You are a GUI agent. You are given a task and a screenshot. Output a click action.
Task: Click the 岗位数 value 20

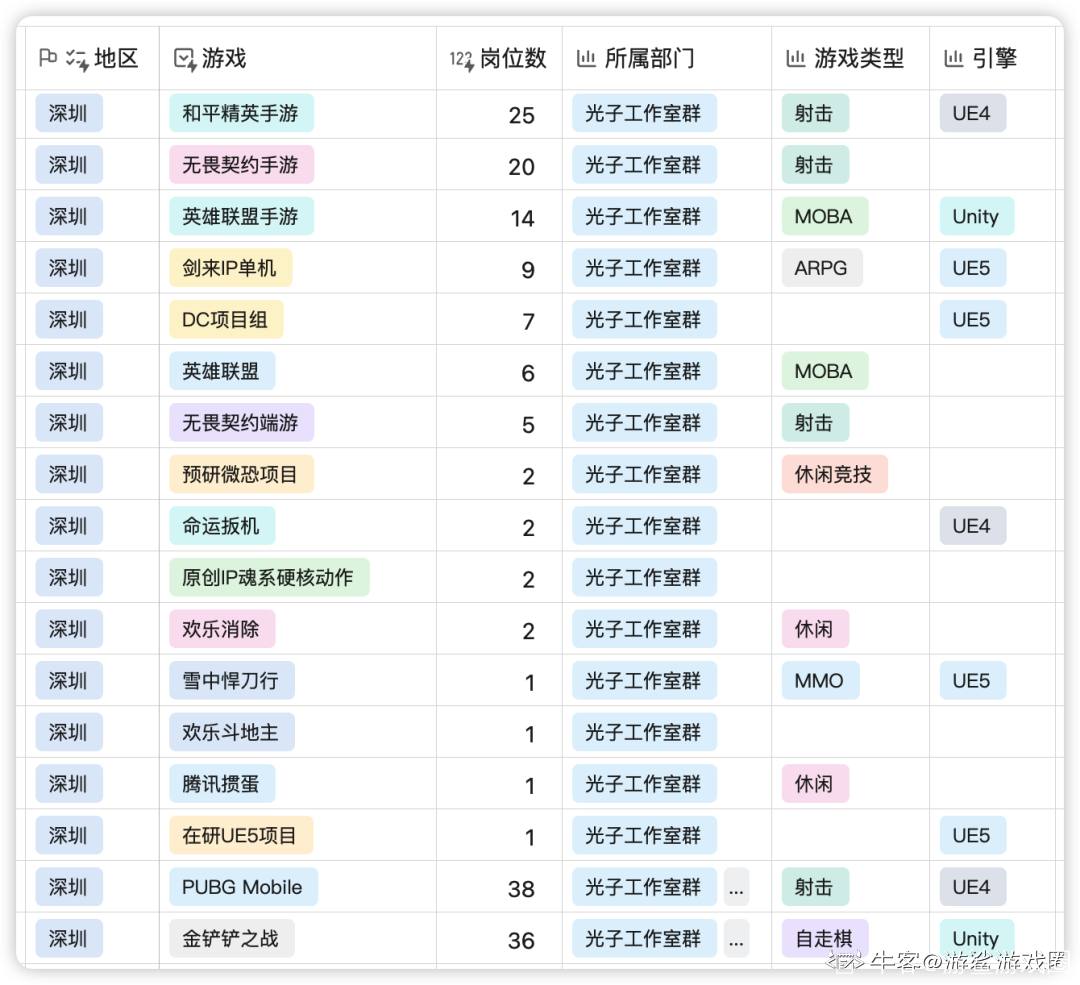521,167
